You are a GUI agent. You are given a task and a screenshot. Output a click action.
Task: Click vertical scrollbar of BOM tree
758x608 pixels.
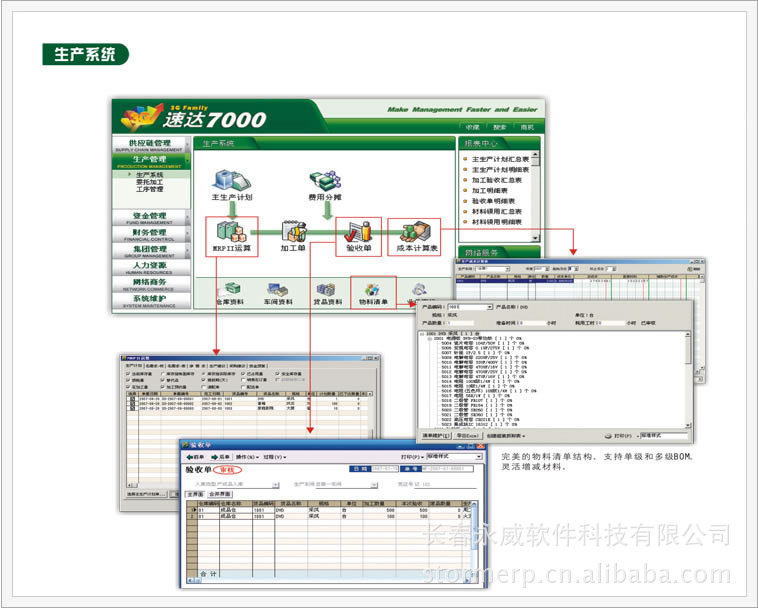(x=688, y=380)
